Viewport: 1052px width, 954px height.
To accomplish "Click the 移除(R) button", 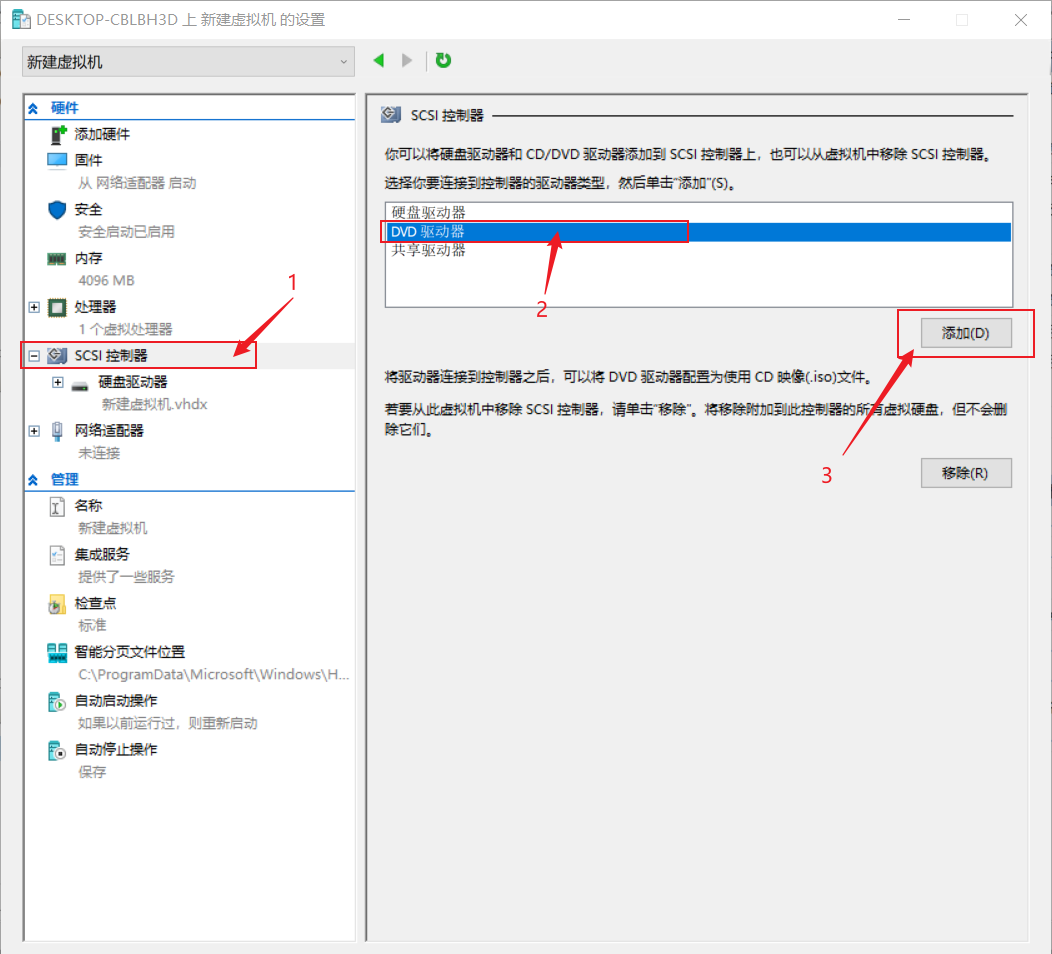I will pos(965,473).
